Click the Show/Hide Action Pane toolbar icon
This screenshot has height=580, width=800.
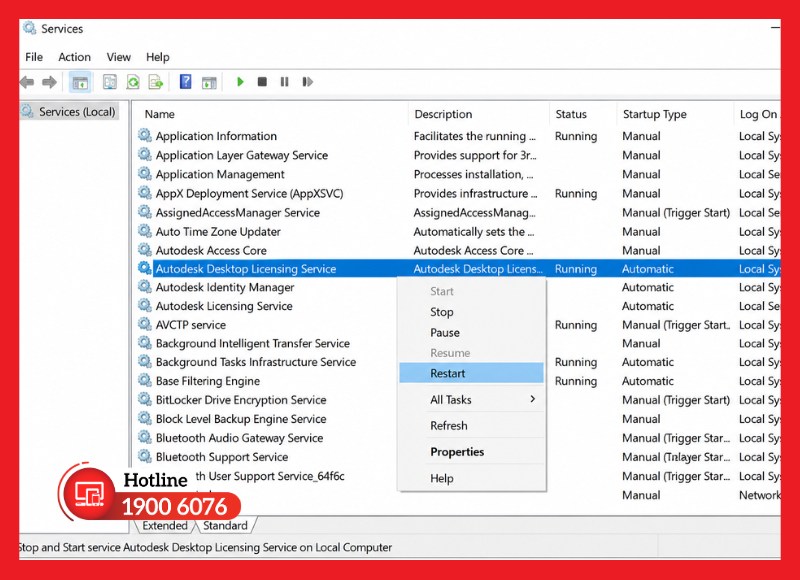pyautogui.click(x=209, y=82)
